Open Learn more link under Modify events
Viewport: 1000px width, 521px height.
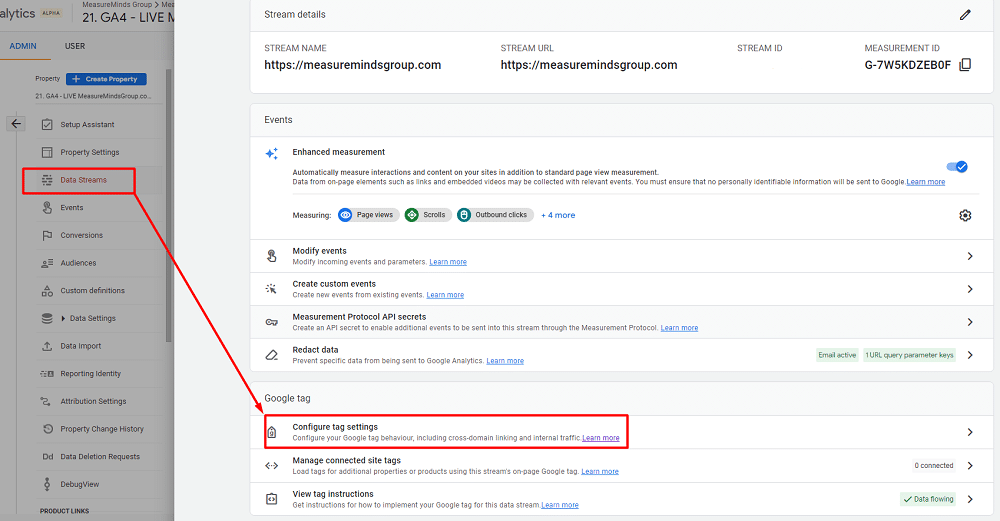[448, 262]
